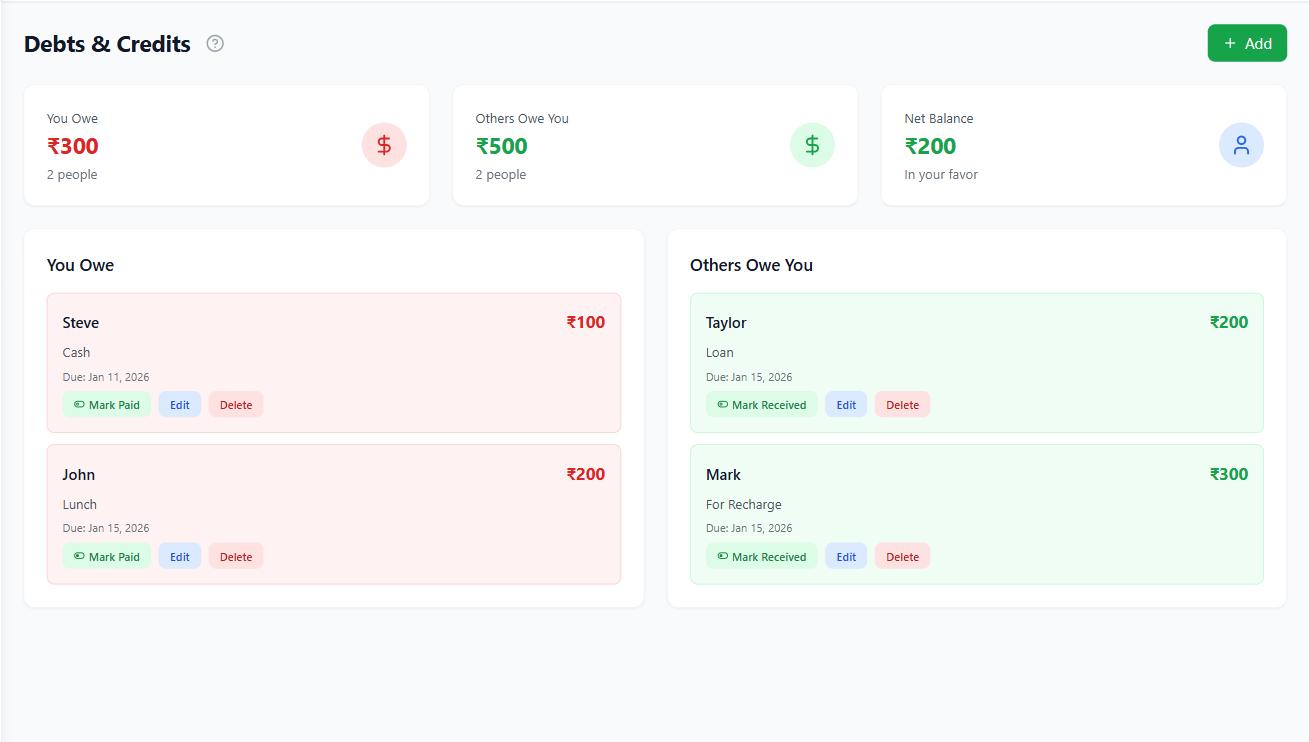1309x742 pixels.
Task: Click the green dollar icon on Others Owe You
Action: coord(812,145)
